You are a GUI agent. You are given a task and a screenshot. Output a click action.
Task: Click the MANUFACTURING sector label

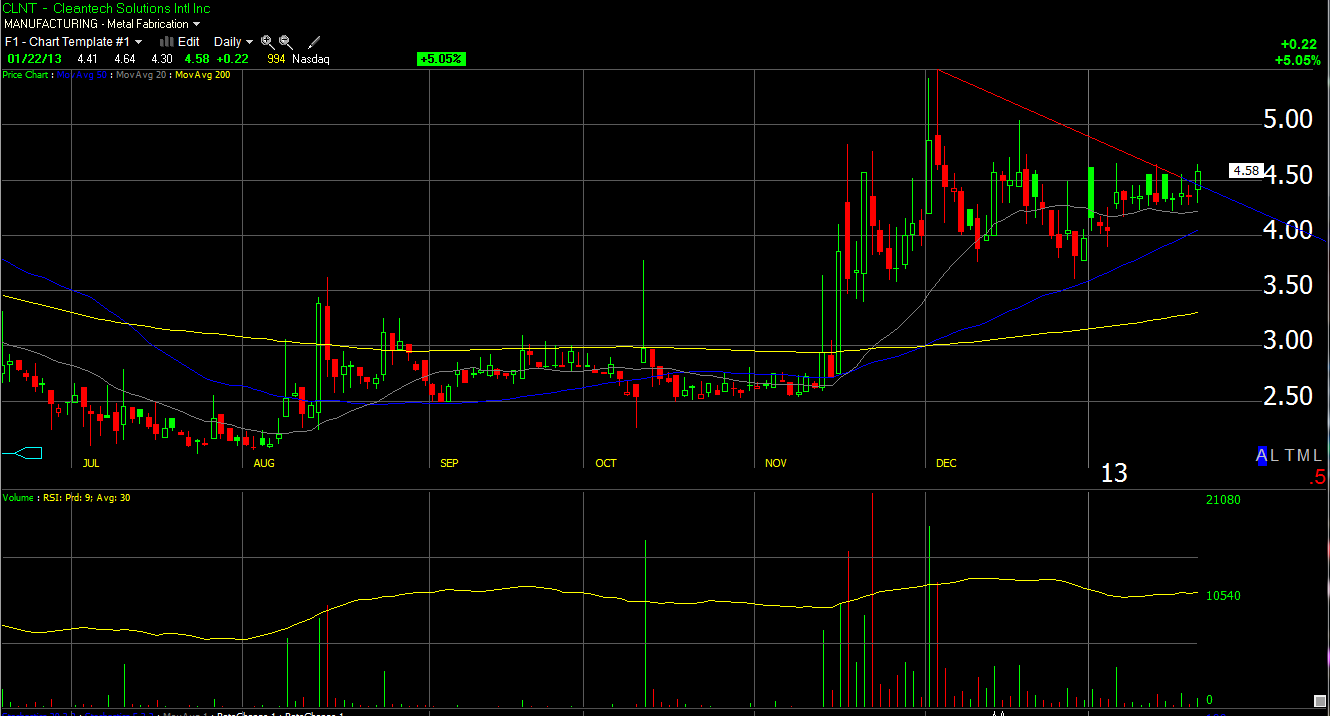coord(51,24)
